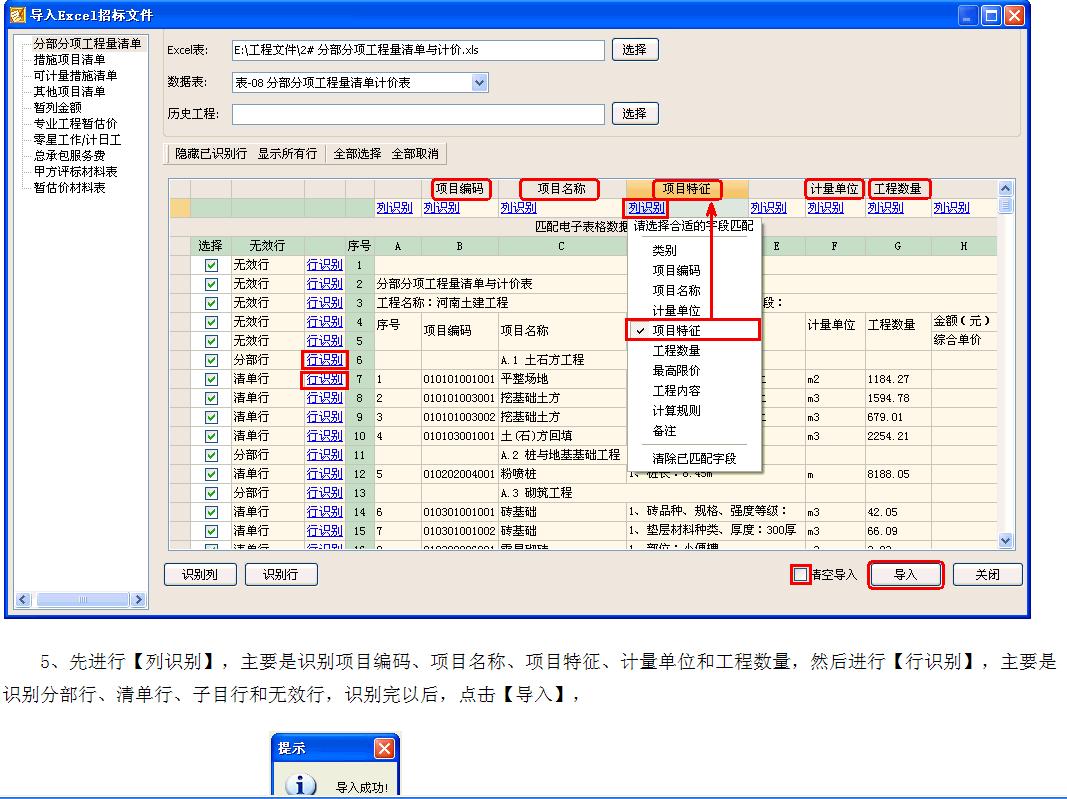Toggle checkbox for row 13 A.3 砌筑工程

click(x=212, y=493)
